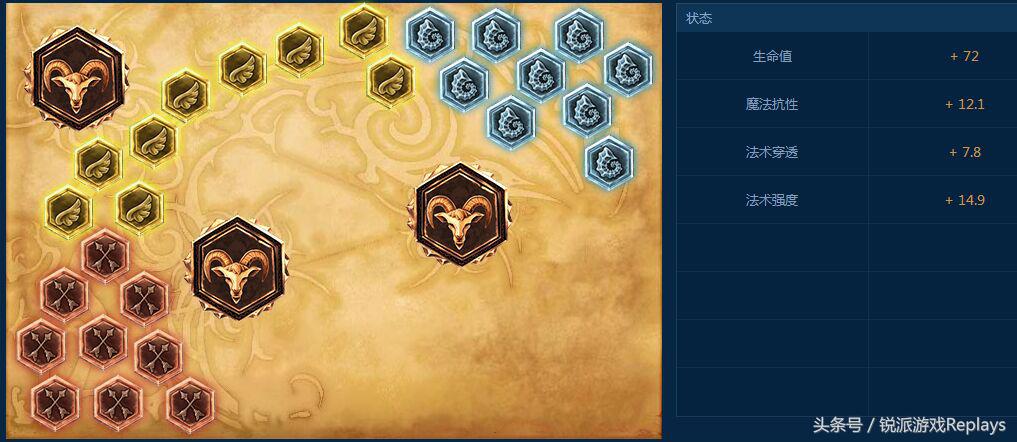Select the topmost yellow wing seal rune
1017x442 pixels.
tap(364, 31)
